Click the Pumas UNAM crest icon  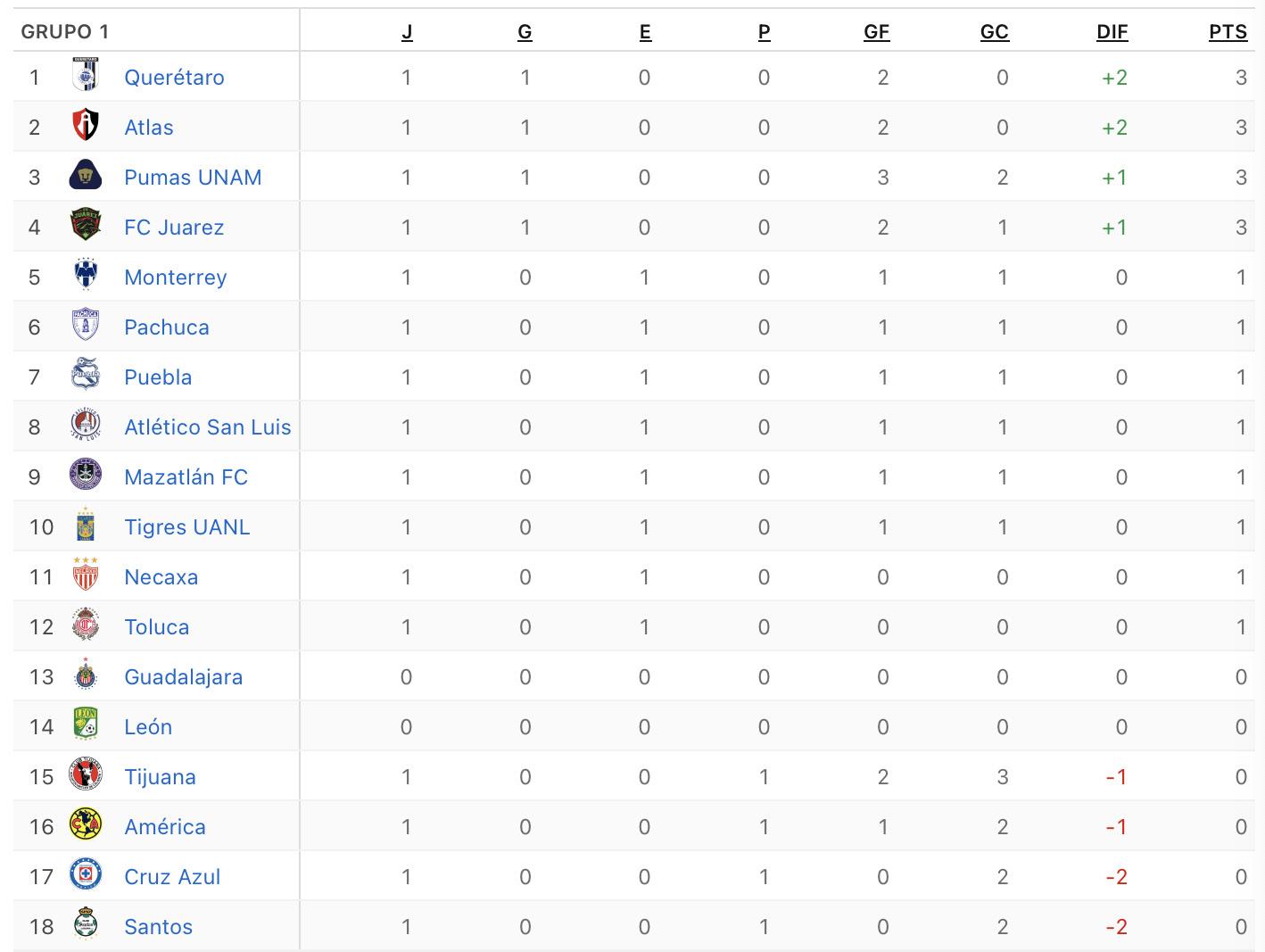coord(86,177)
